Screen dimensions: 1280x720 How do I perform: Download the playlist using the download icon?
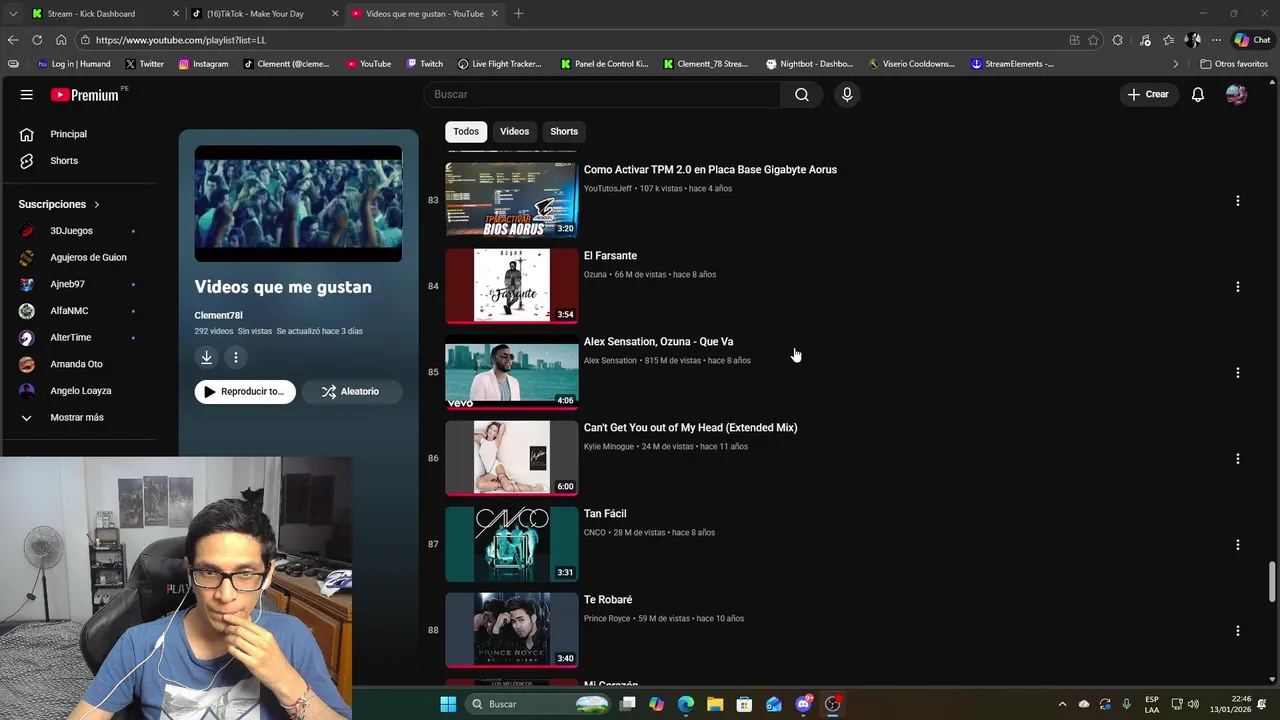point(206,357)
